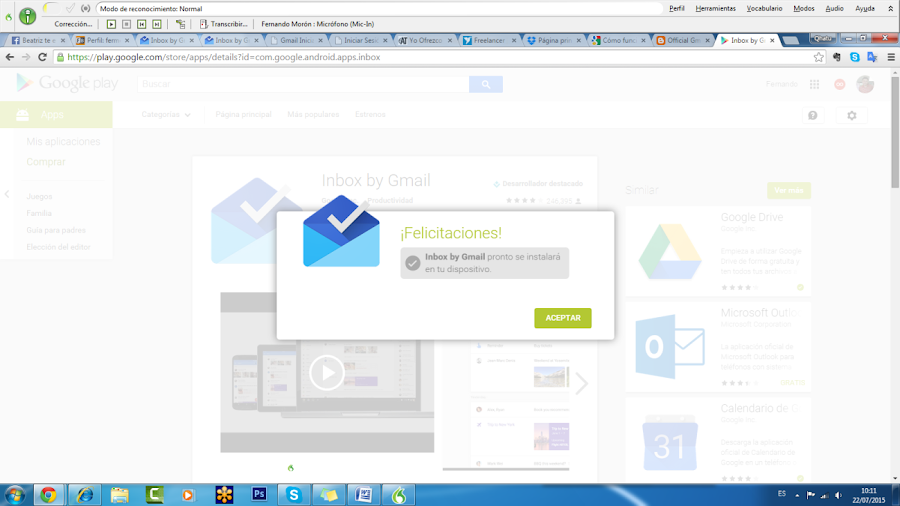Collapse the DragonBar with double chevron
Screen dimensions: 900x506
890,9
